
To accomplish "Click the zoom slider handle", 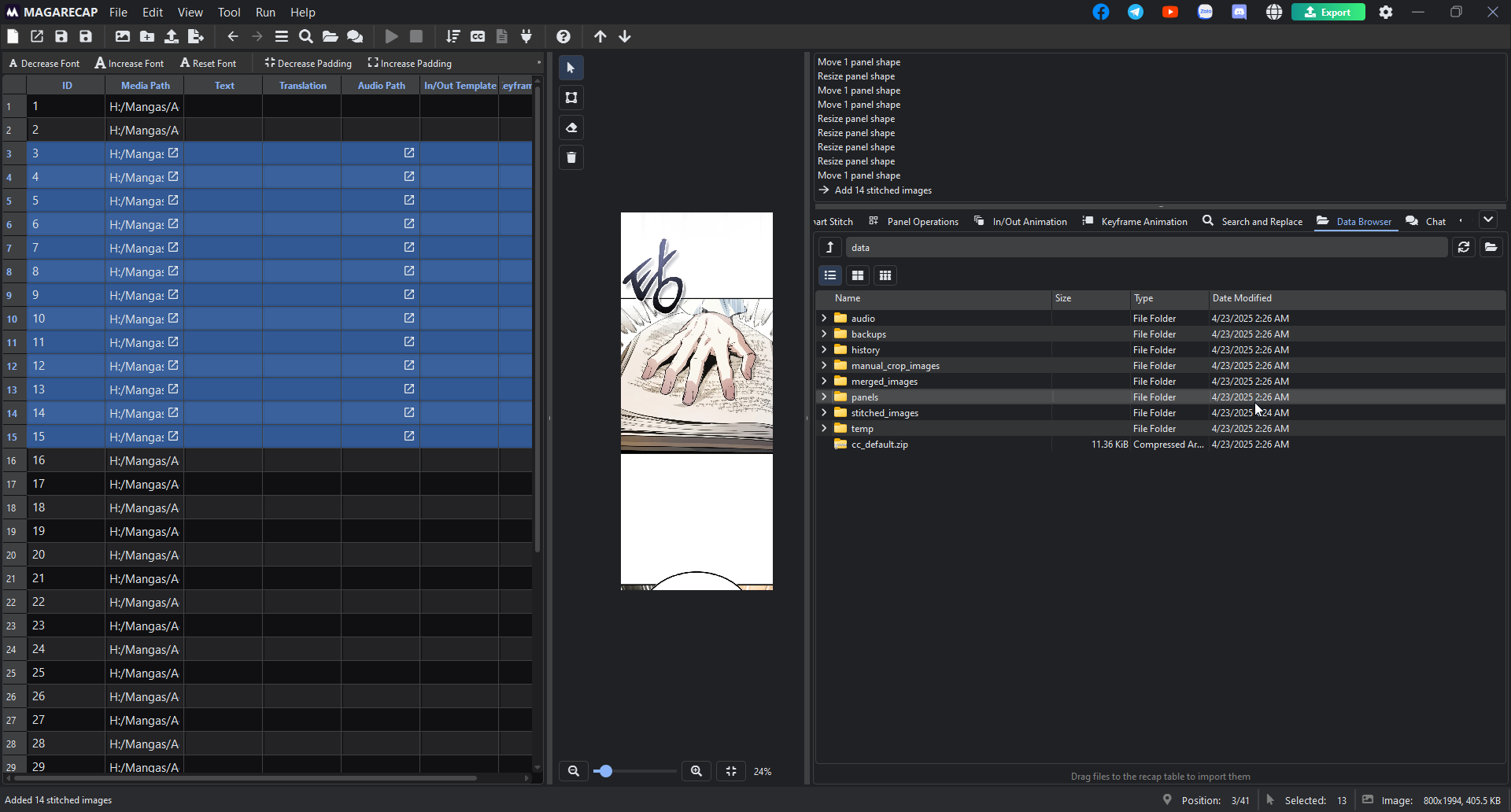I will [605, 771].
